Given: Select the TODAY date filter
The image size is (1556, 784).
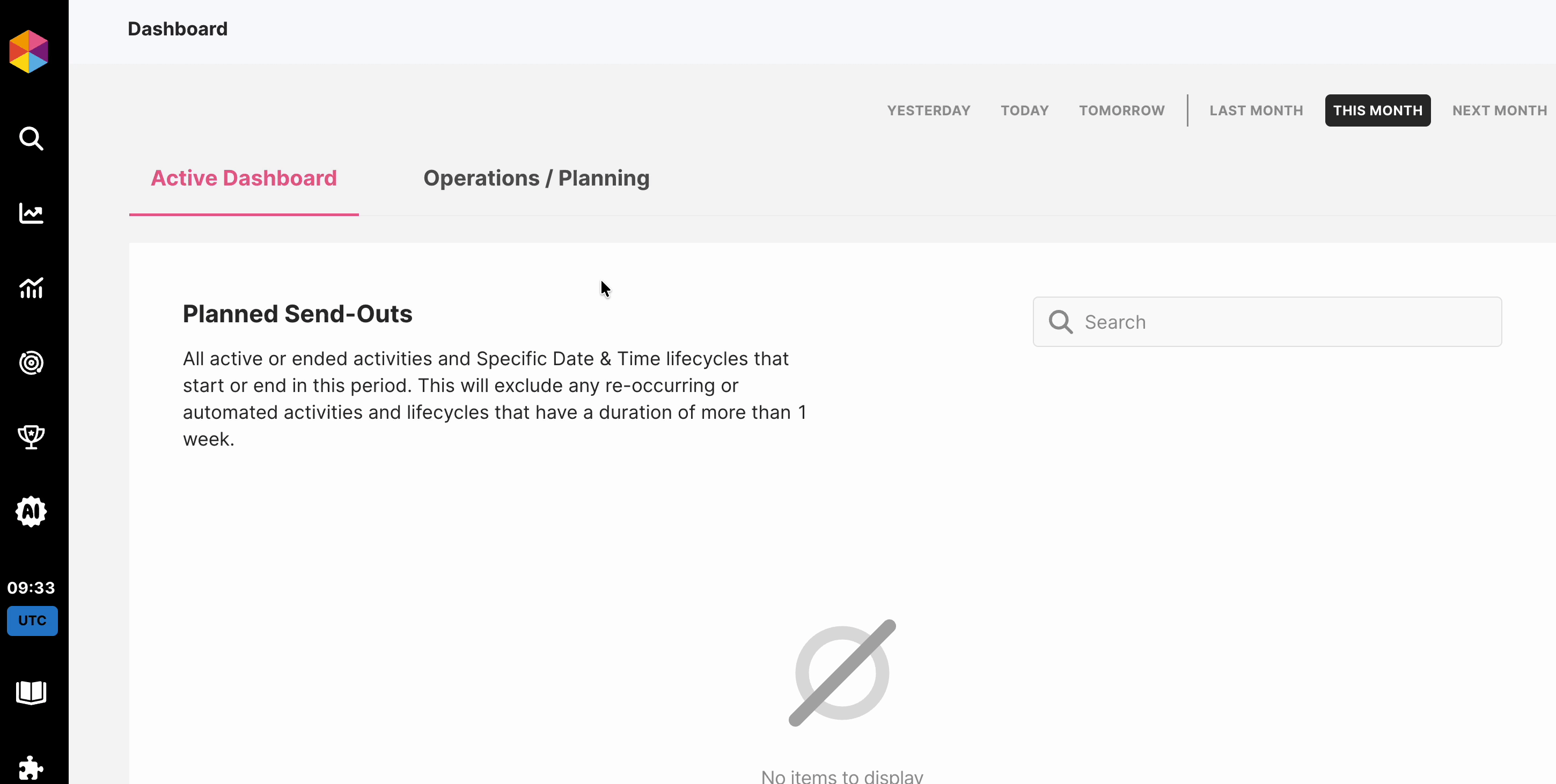Looking at the screenshot, I should click(1024, 110).
